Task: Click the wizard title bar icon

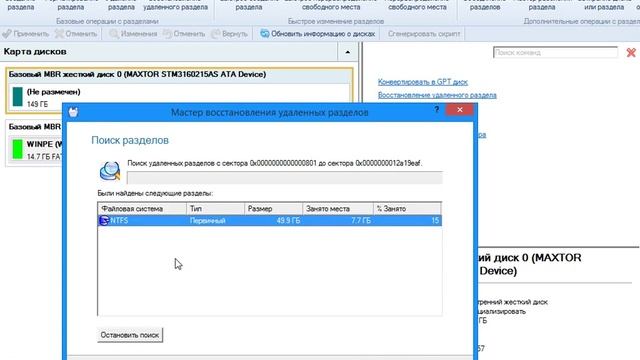Action: [73, 111]
